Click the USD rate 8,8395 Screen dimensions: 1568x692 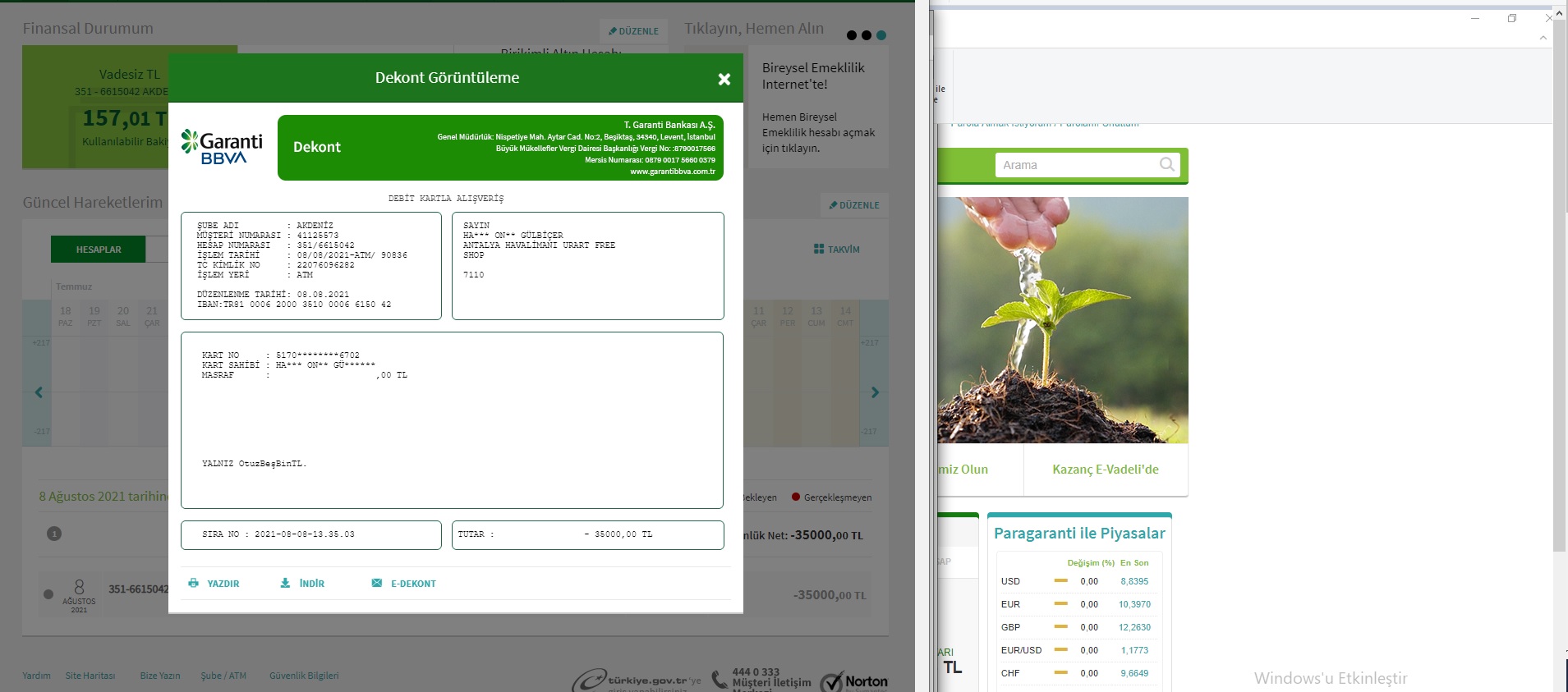(1134, 581)
